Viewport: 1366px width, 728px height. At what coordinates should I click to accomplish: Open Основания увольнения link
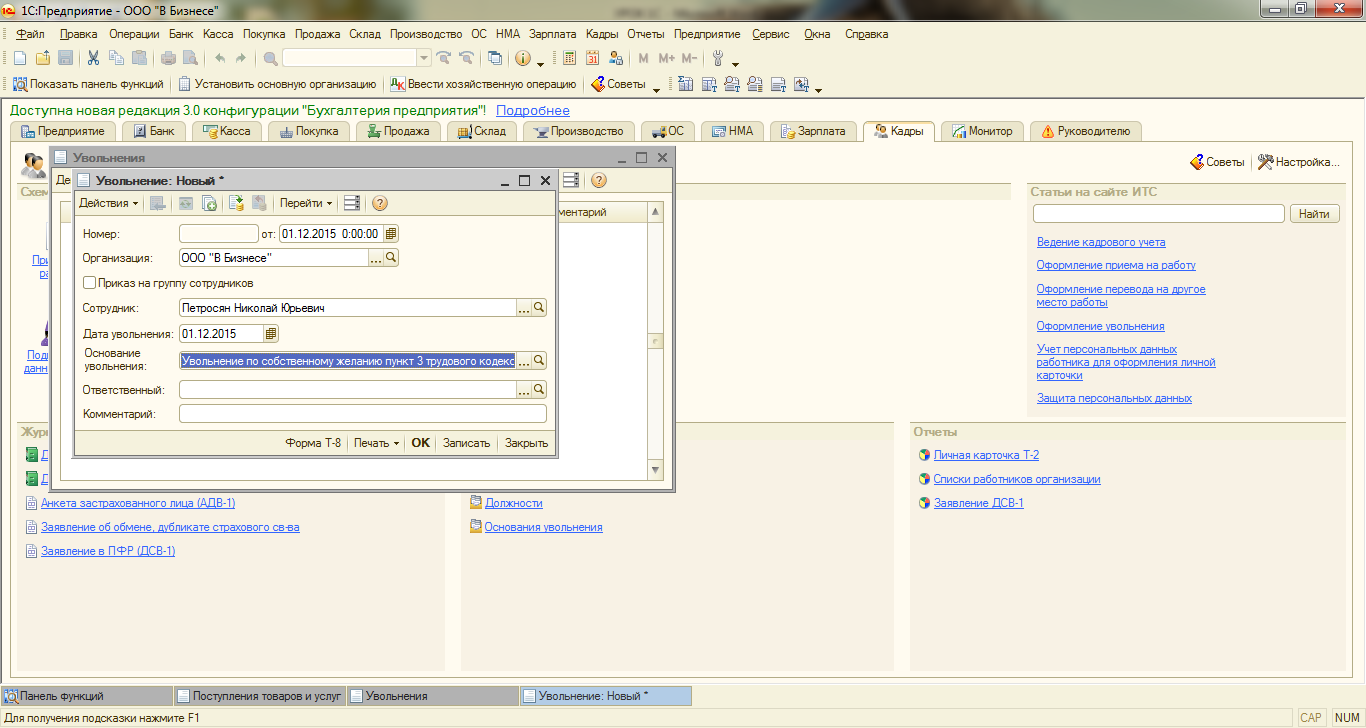tap(543, 527)
